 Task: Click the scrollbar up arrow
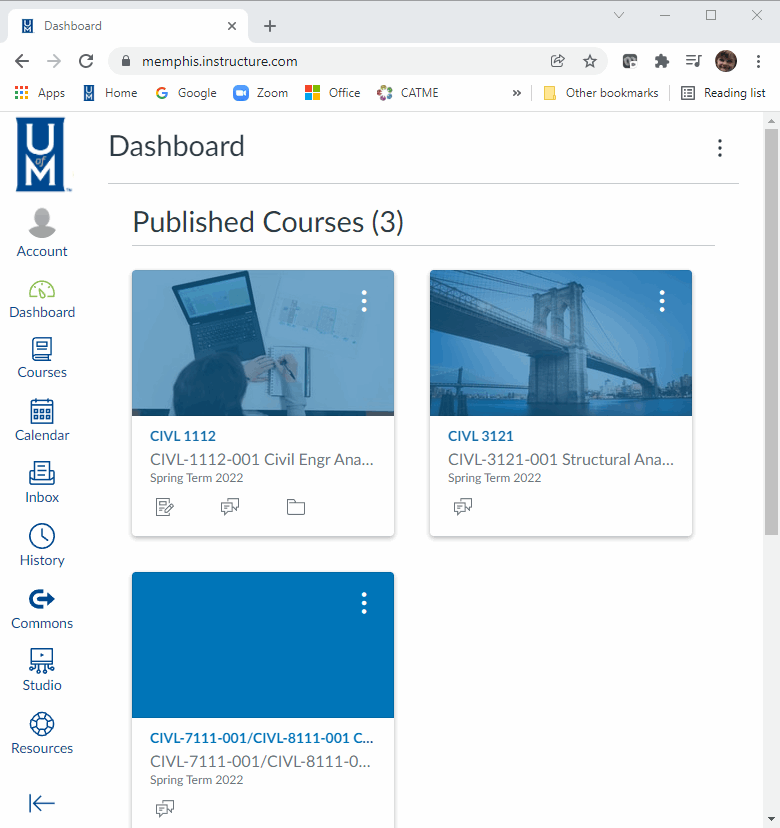772,121
